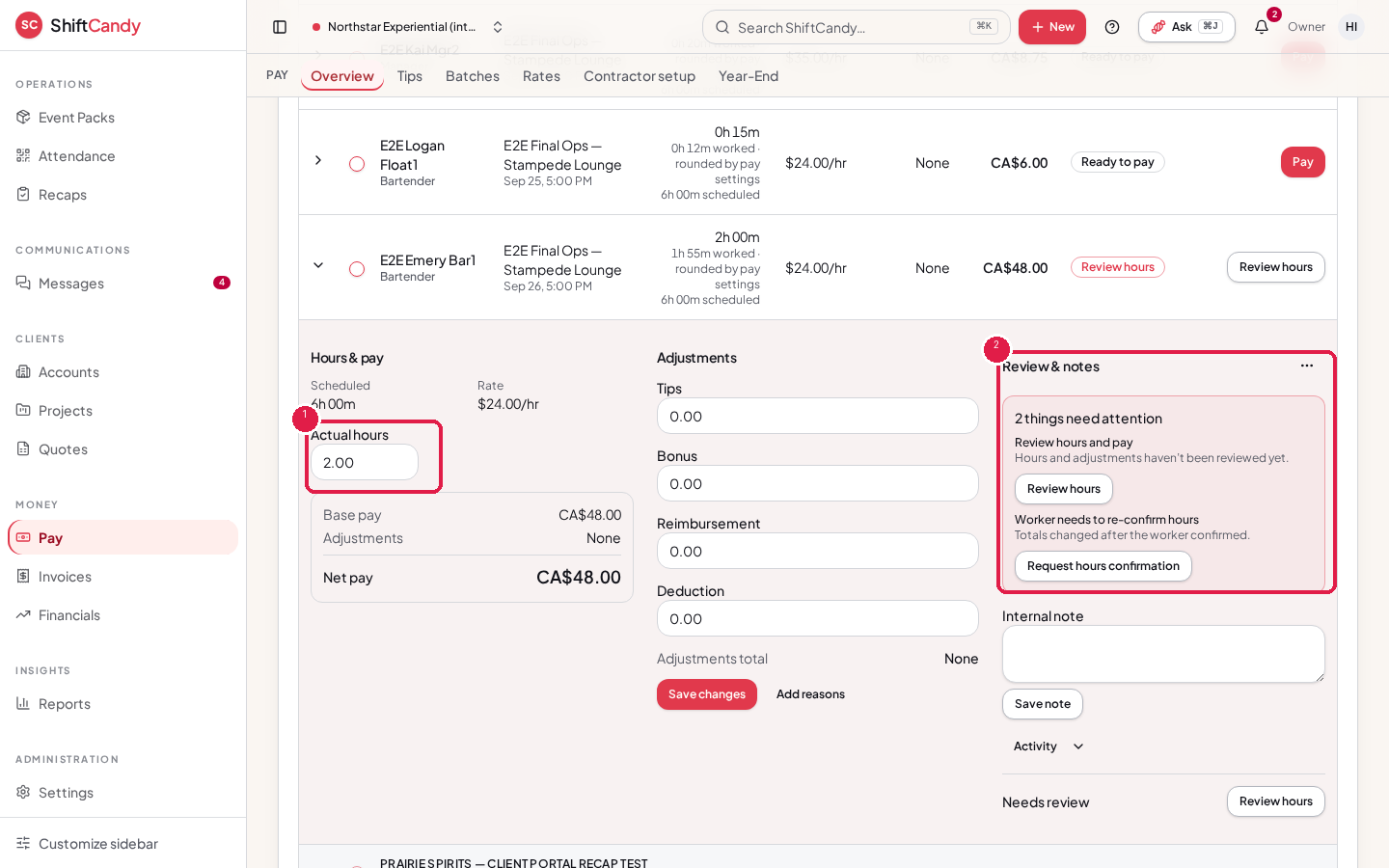
Task: Open the Year-End tab
Action: point(749,76)
